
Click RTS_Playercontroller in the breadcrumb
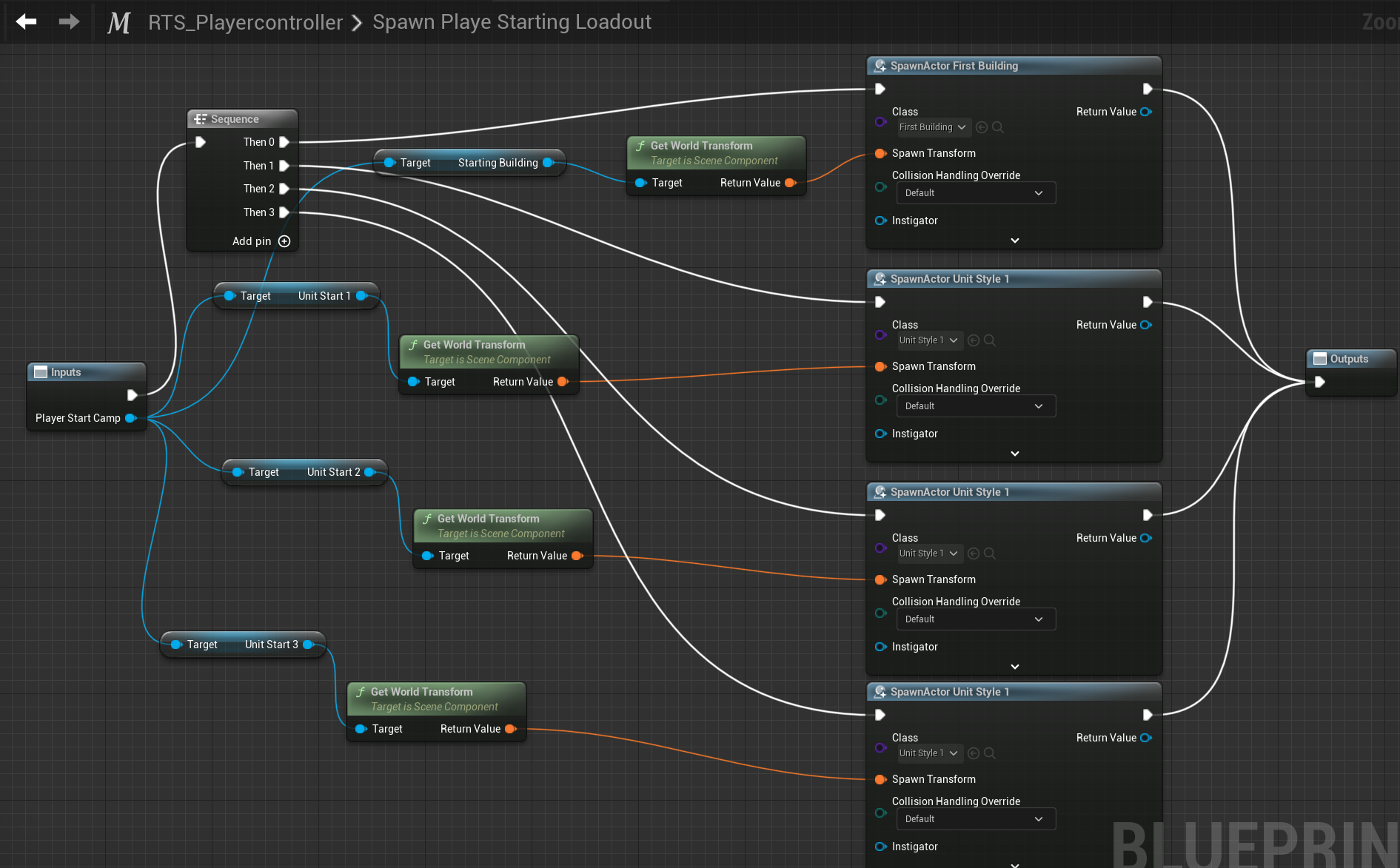[x=245, y=22]
